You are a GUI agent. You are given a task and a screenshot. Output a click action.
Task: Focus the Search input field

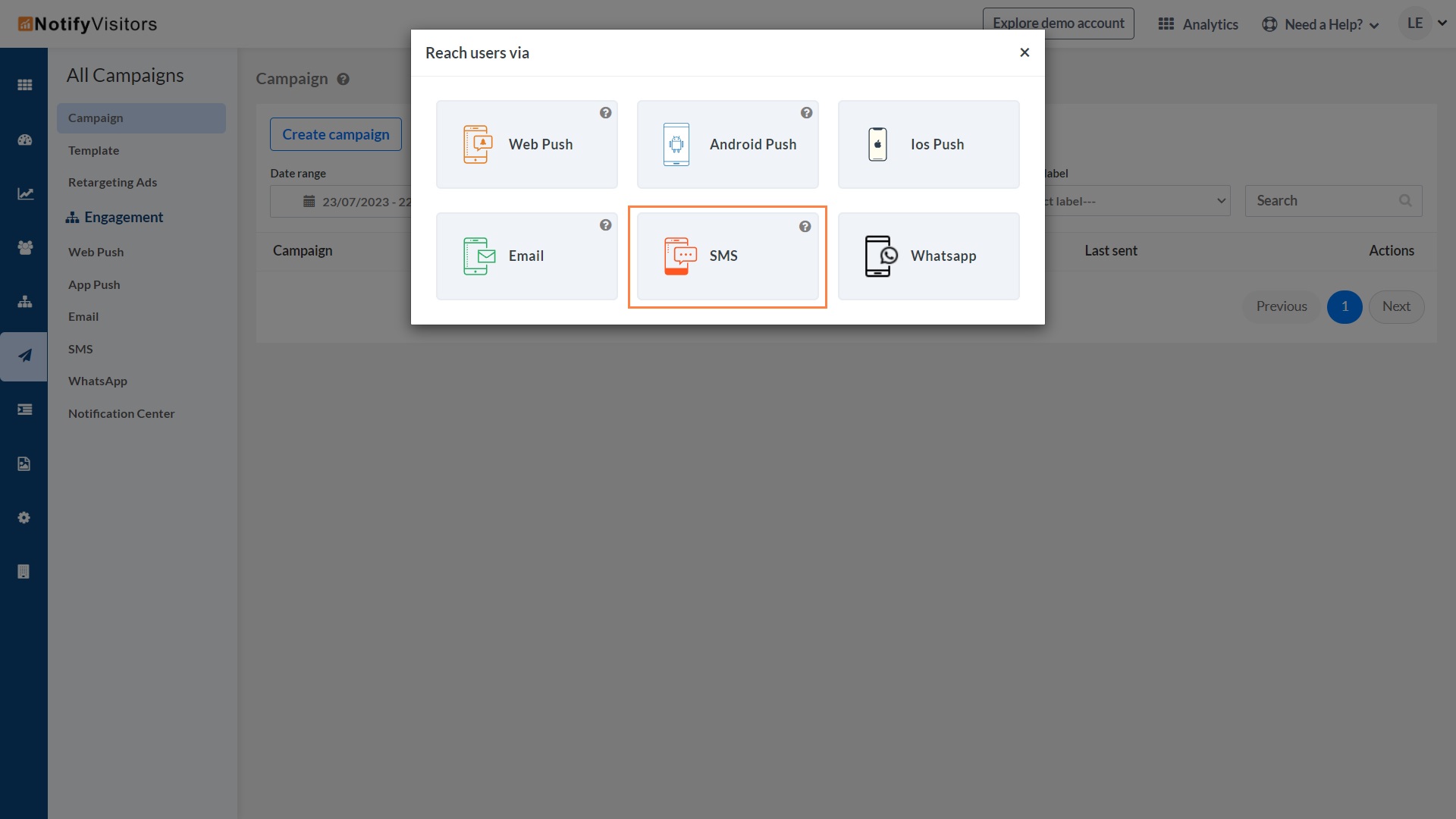coord(1333,201)
